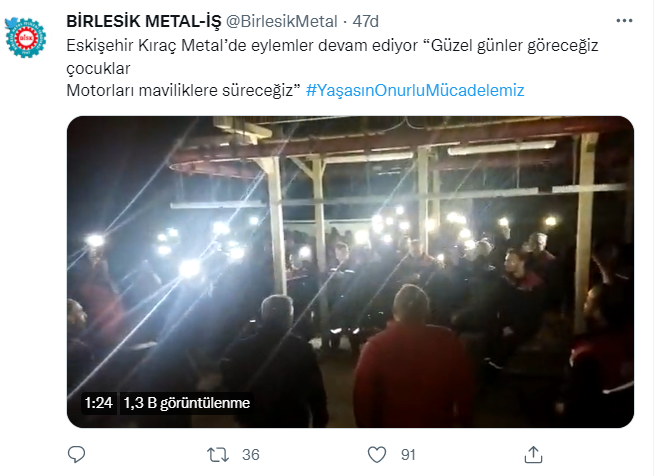View the 36 retweets count
This screenshot has width=671, height=476.
pyautogui.click(x=251, y=455)
